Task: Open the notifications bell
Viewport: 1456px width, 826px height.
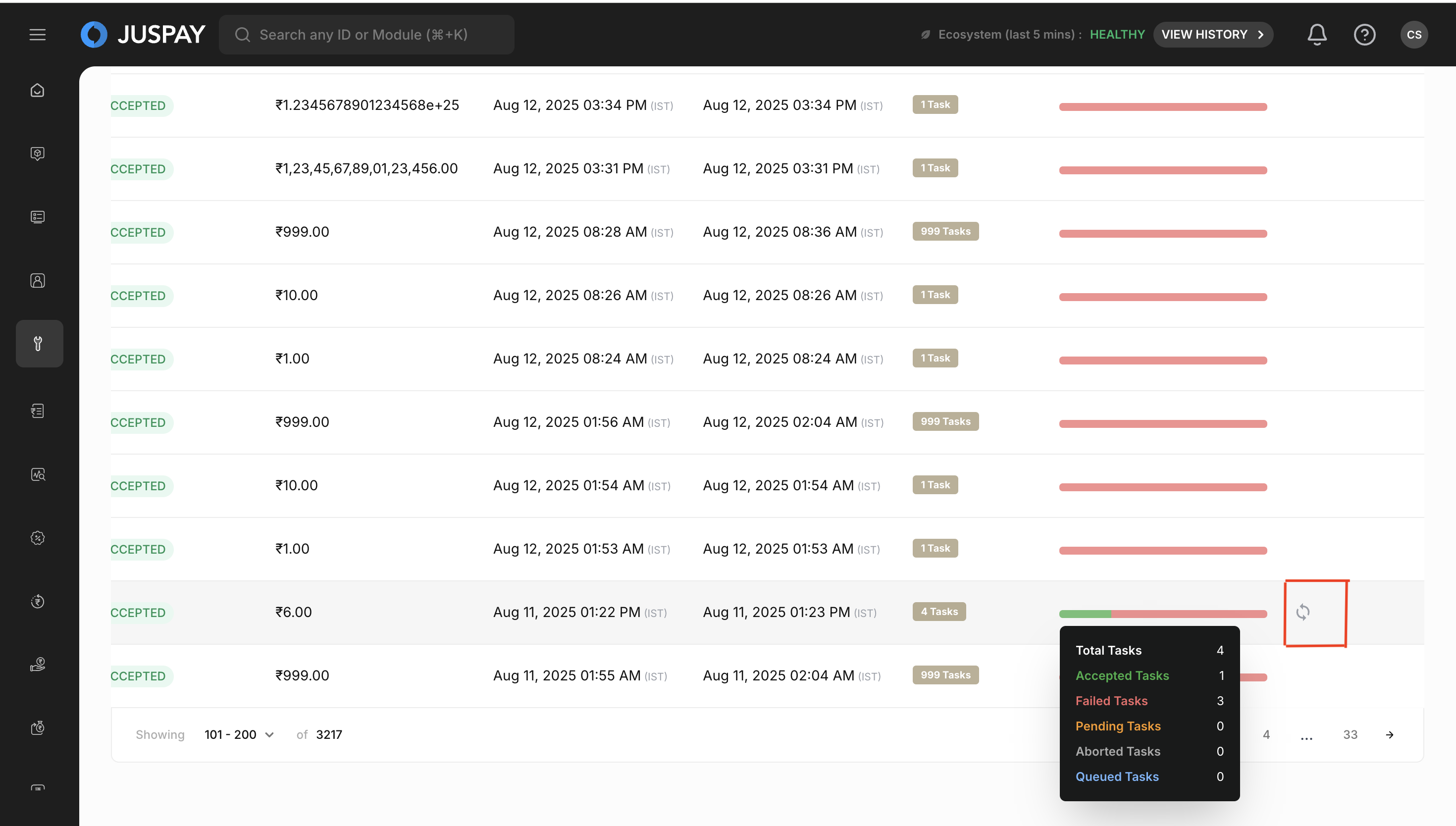Action: tap(1316, 35)
